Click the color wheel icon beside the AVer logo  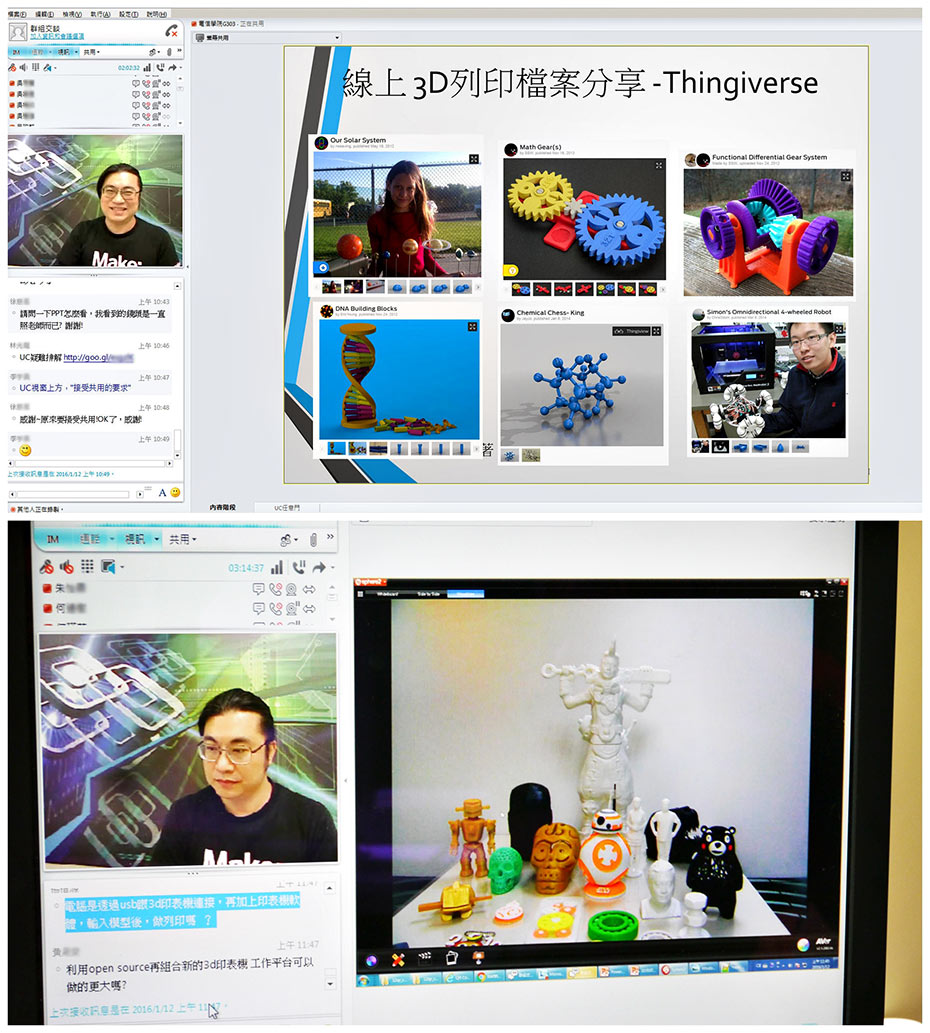coord(802,945)
